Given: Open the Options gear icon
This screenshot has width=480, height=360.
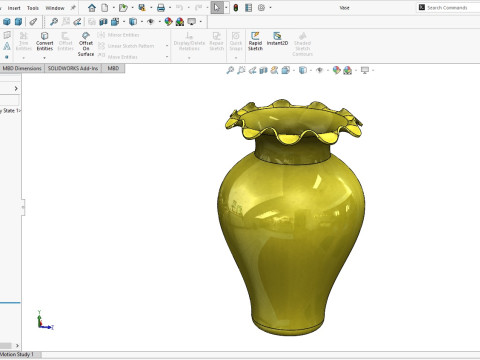Looking at the screenshot, I should tap(261, 8).
